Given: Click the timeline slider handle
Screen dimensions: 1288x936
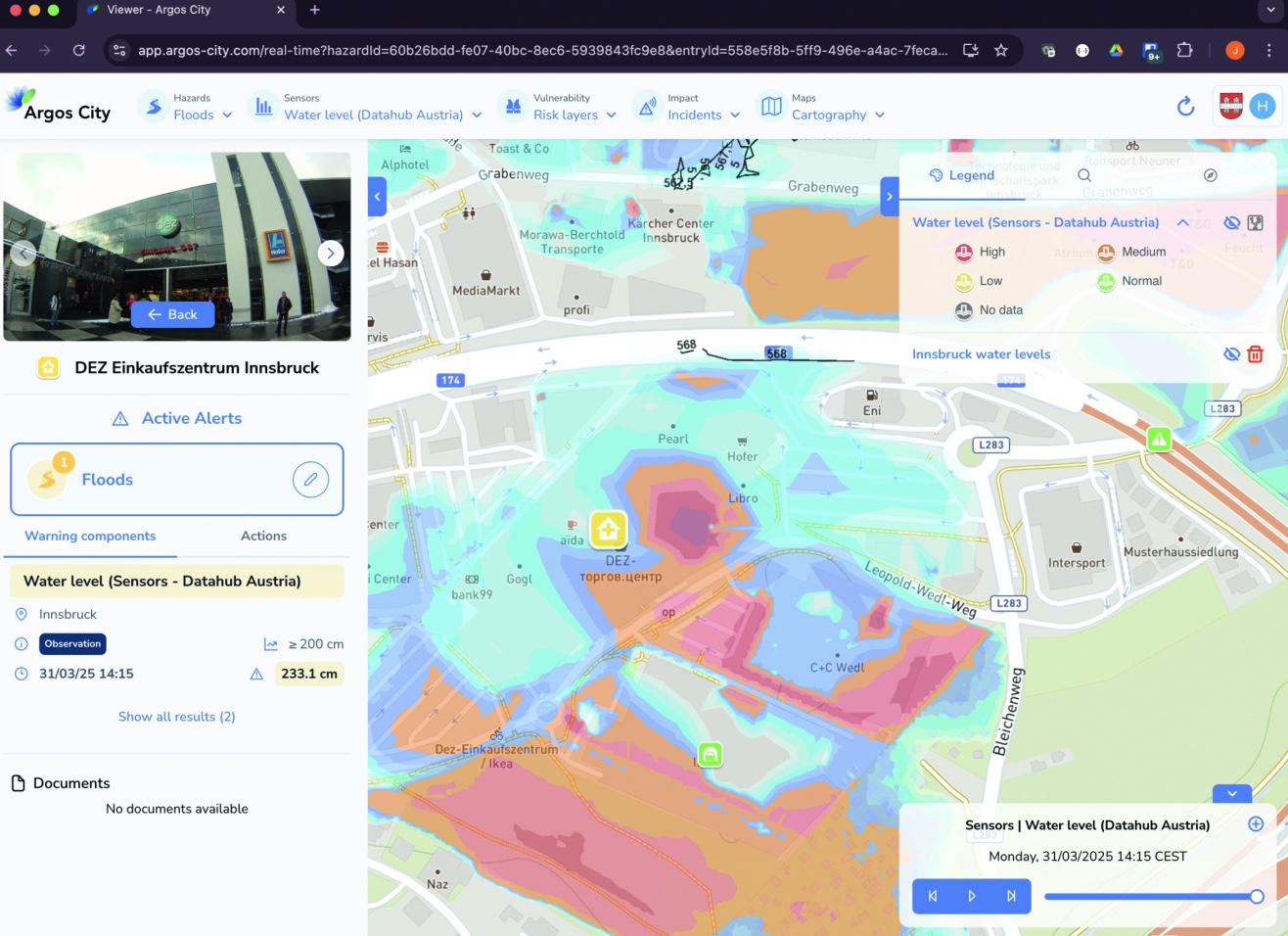Looking at the screenshot, I should coord(1257,897).
